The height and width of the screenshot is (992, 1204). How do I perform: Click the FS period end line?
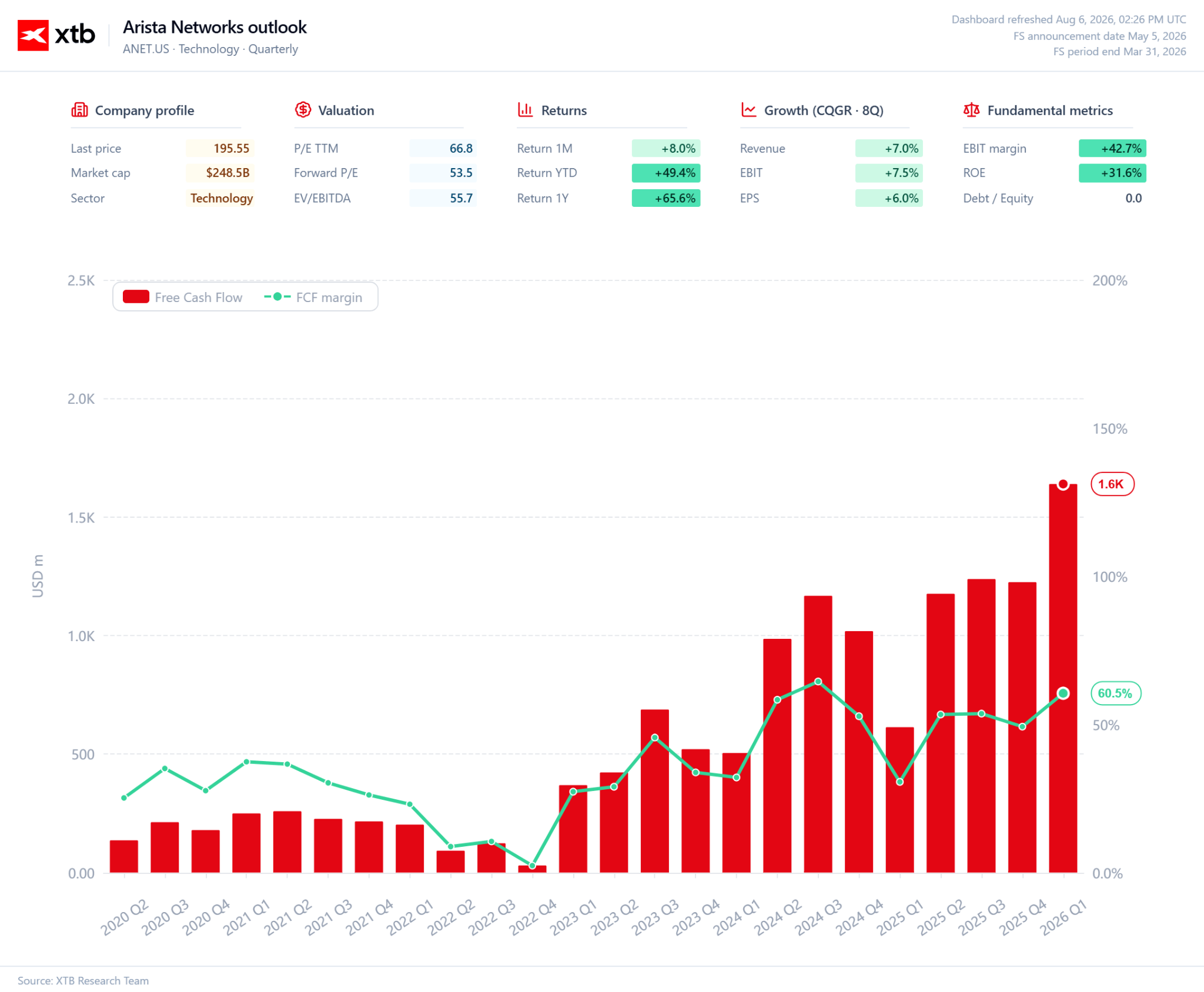(x=1119, y=52)
